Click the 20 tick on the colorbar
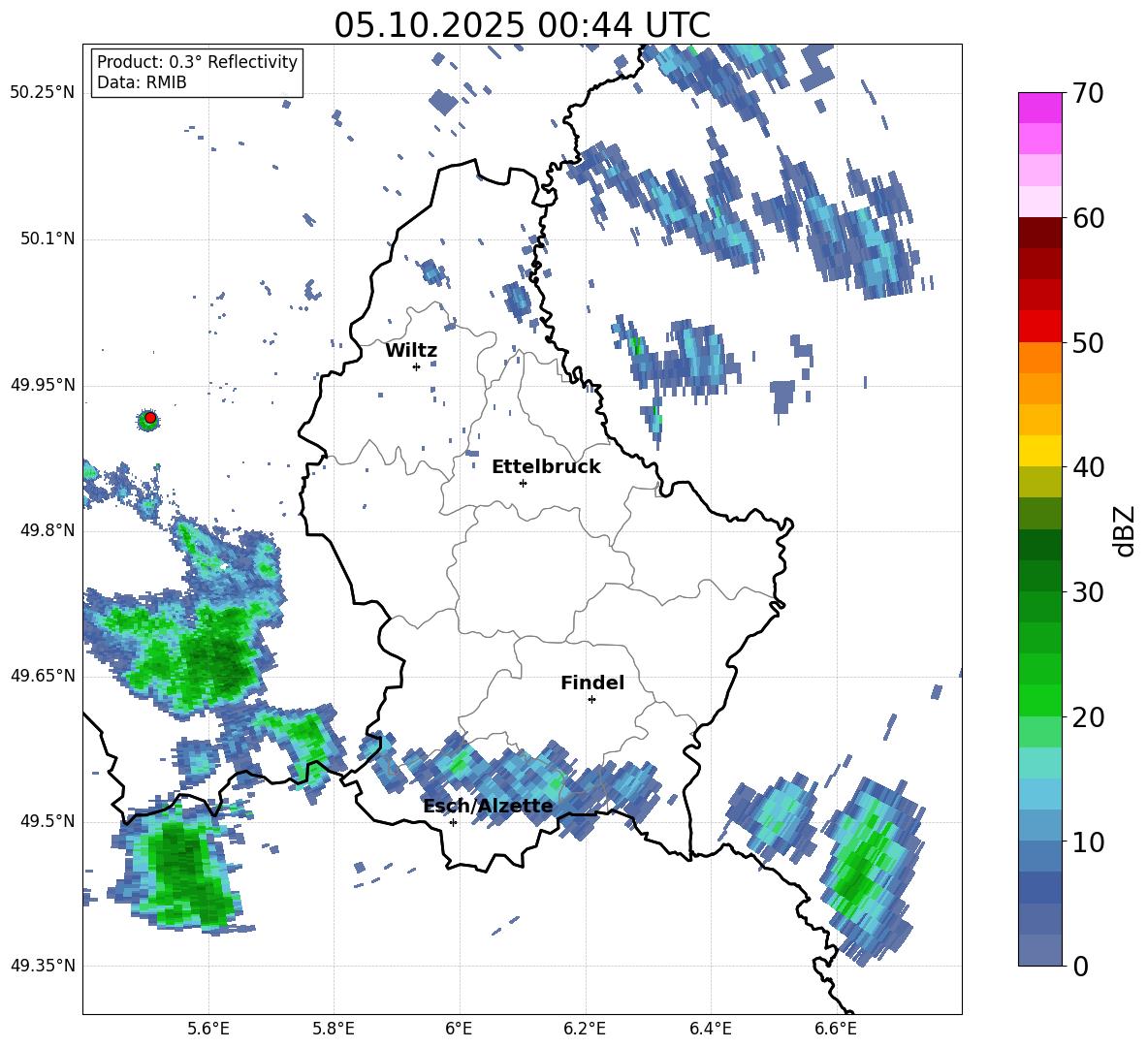Screen dimensions: 1148x1048 click(1089, 717)
